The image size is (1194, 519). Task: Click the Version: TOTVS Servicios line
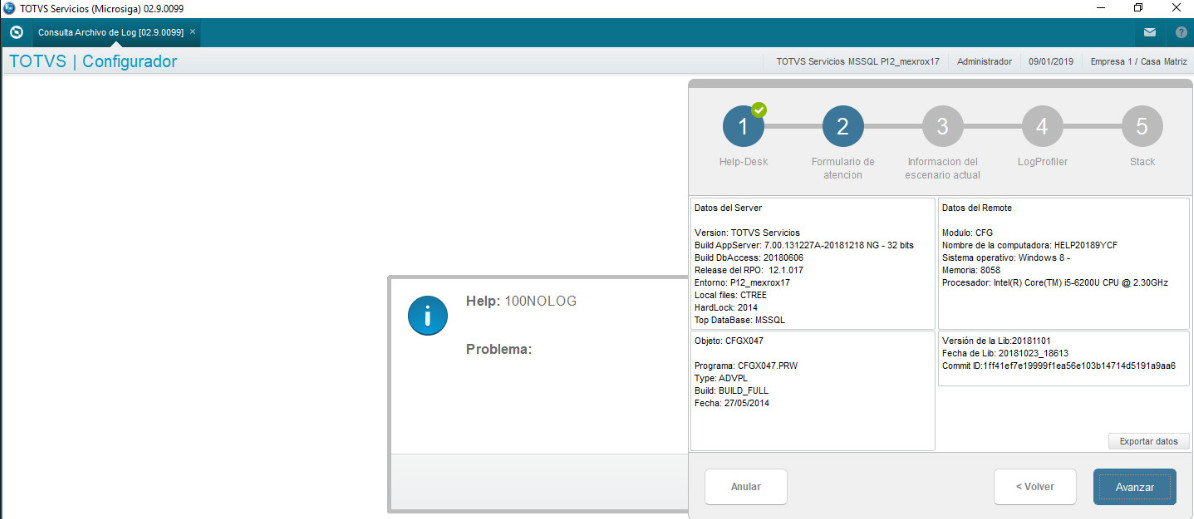[x=747, y=232]
